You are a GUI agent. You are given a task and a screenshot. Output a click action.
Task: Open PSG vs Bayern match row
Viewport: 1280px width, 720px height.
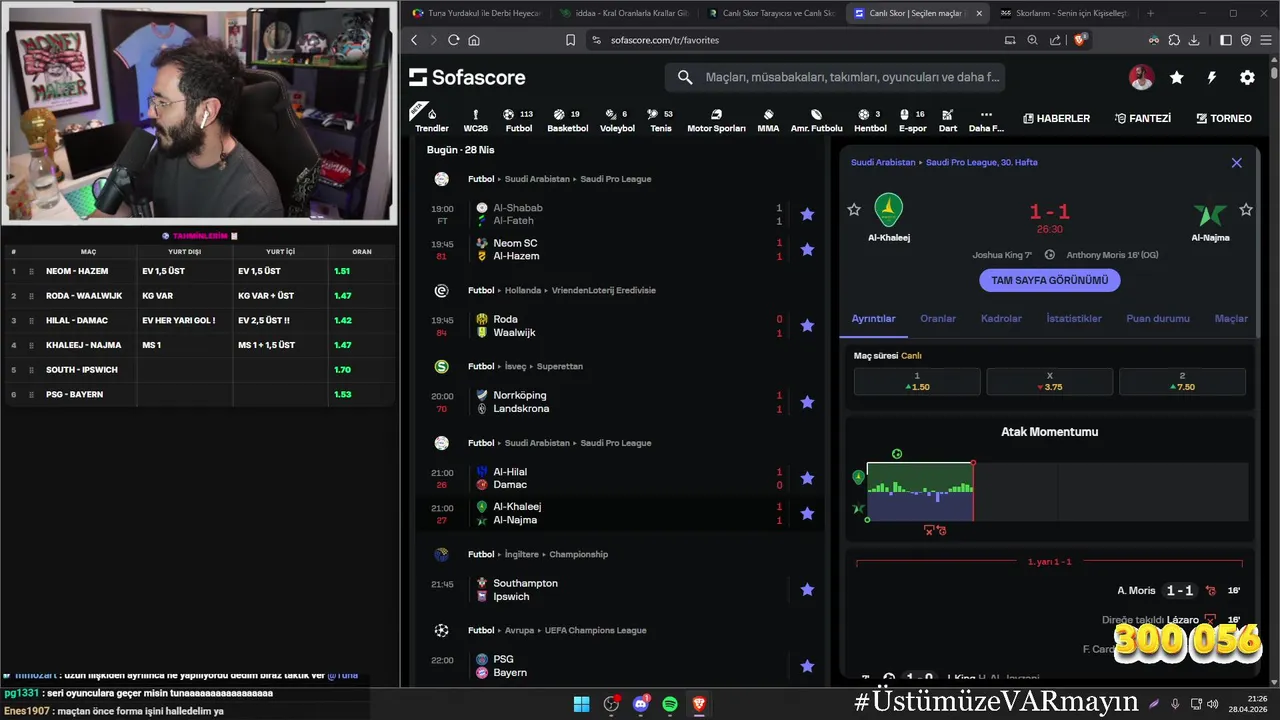coord(622,666)
